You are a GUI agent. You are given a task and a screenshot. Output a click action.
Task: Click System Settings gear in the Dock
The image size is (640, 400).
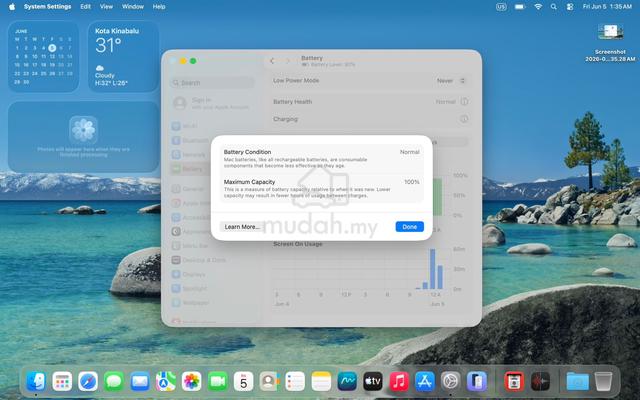pos(451,382)
